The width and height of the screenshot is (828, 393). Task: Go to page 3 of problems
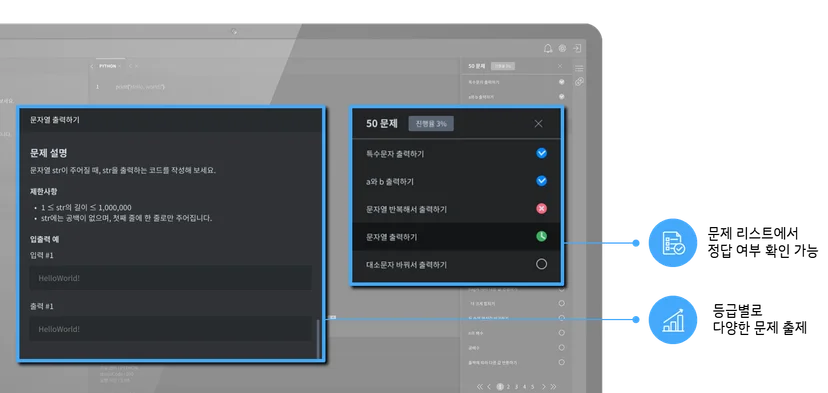(x=516, y=387)
